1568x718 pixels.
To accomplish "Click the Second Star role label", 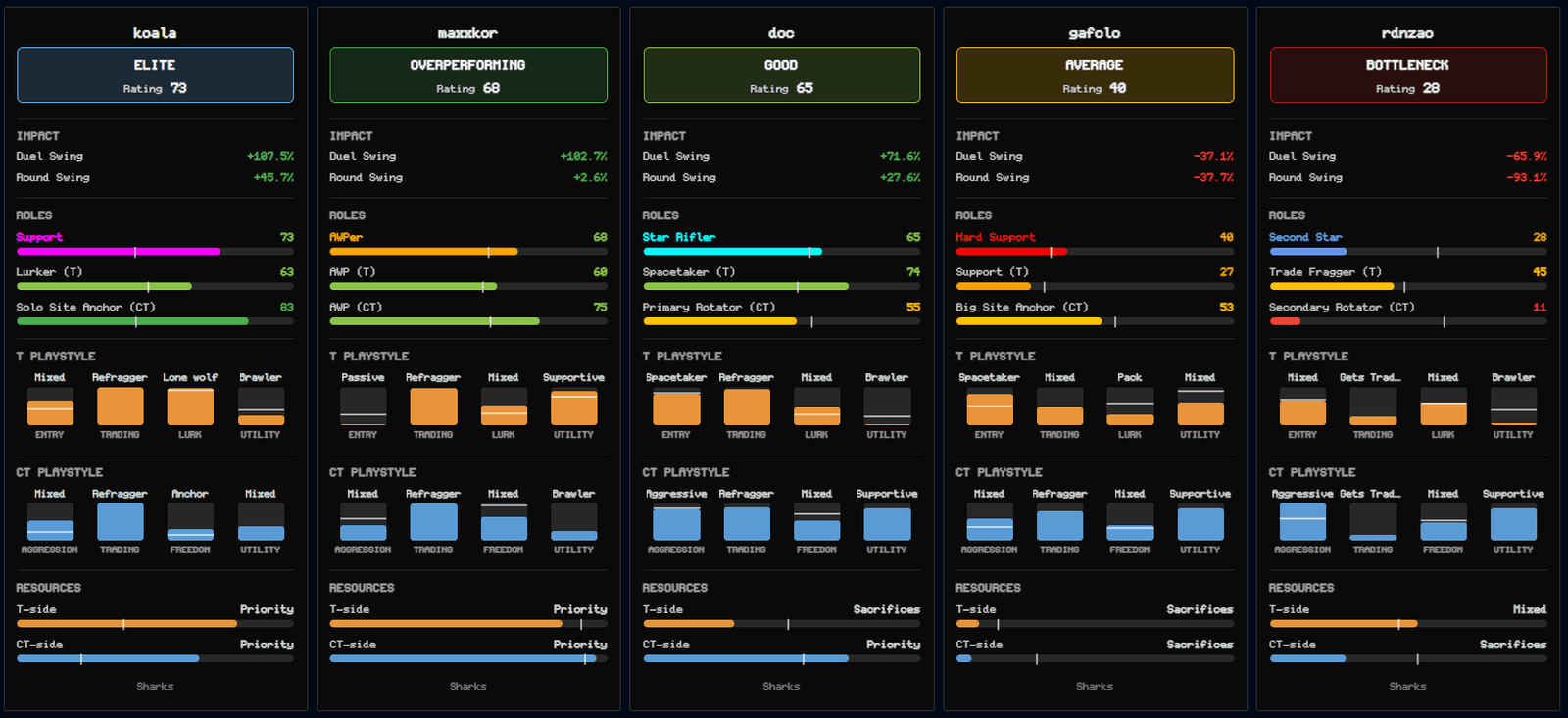I will click(x=1305, y=237).
